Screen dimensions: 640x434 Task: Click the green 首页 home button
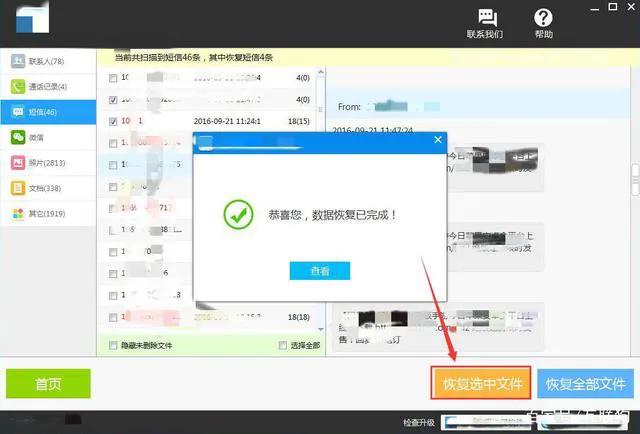pyautogui.click(x=48, y=383)
